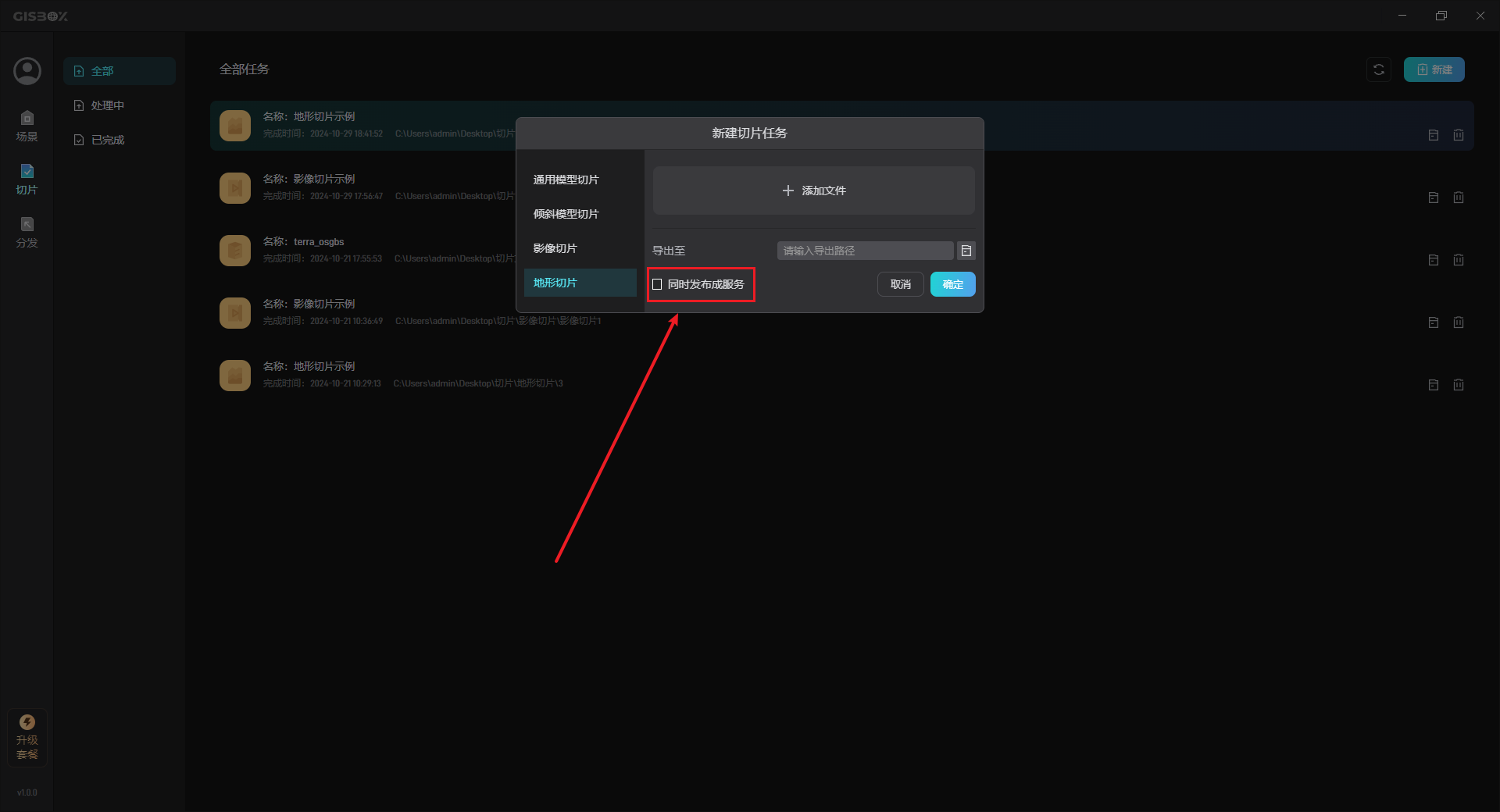The width and height of the screenshot is (1500, 812).
Task: Select 地形切片 type
Action: 580,283
